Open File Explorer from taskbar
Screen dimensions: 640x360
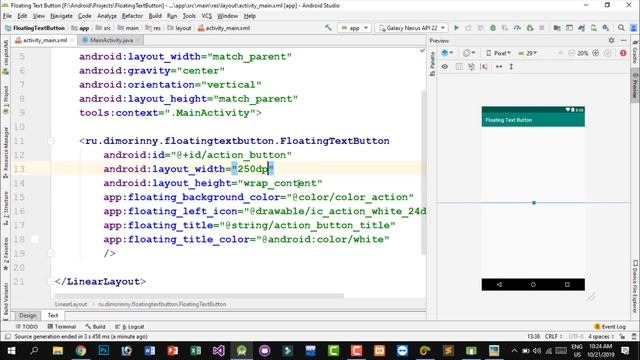coord(58,351)
